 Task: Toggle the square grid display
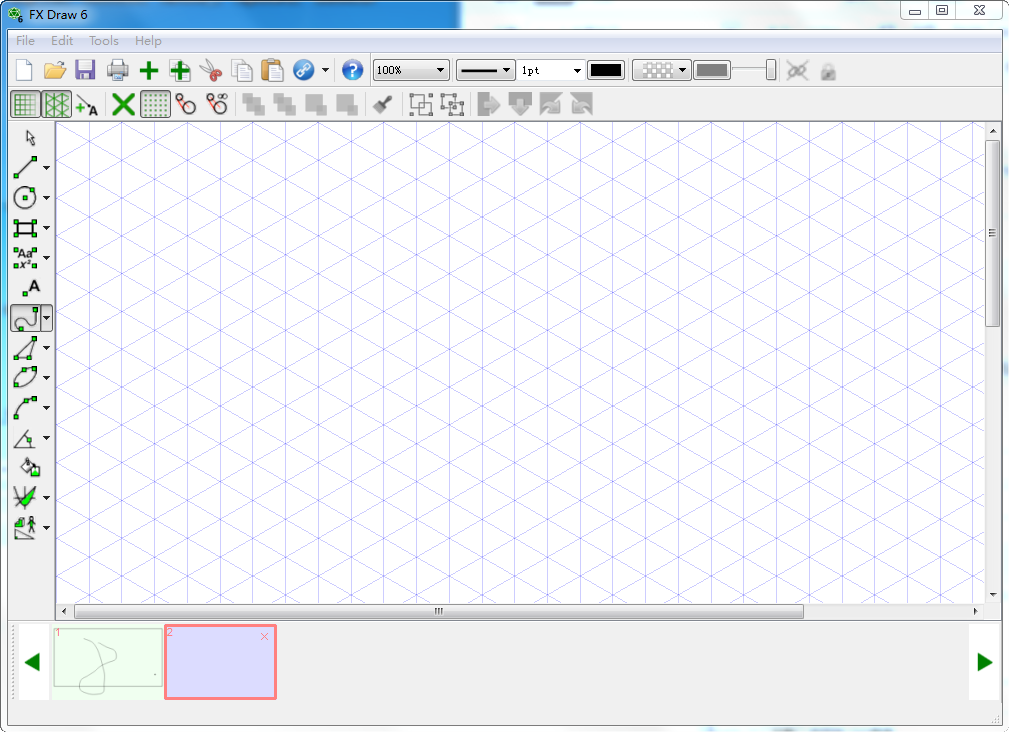coord(25,103)
